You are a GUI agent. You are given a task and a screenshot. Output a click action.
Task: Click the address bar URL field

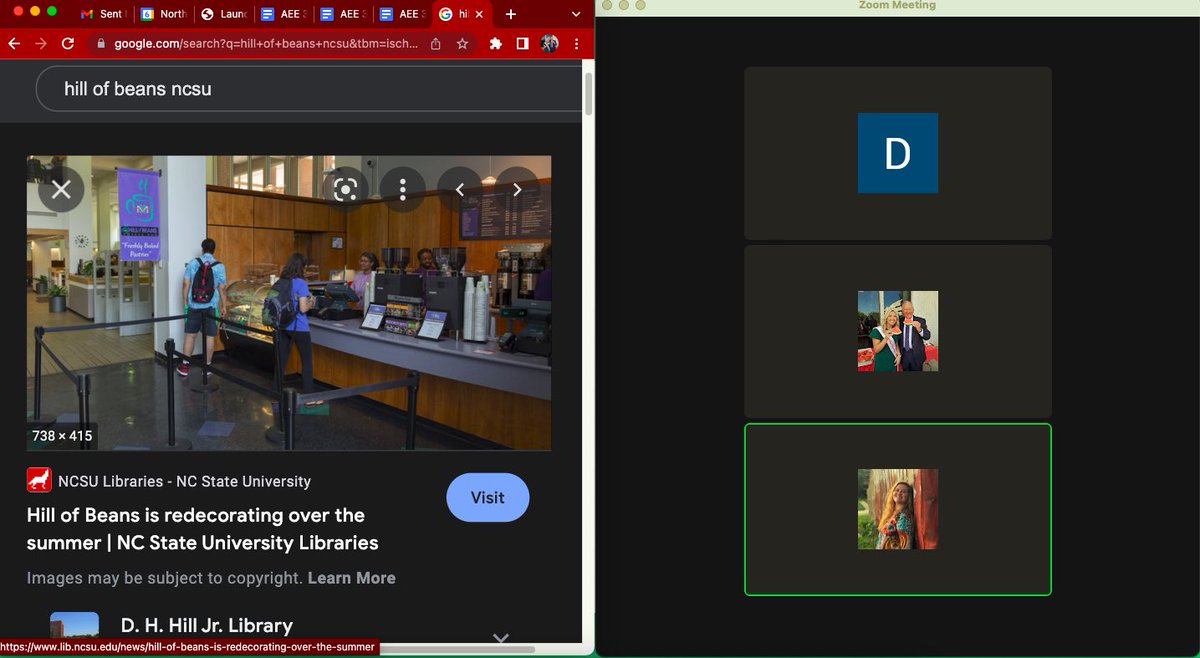(x=267, y=44)
